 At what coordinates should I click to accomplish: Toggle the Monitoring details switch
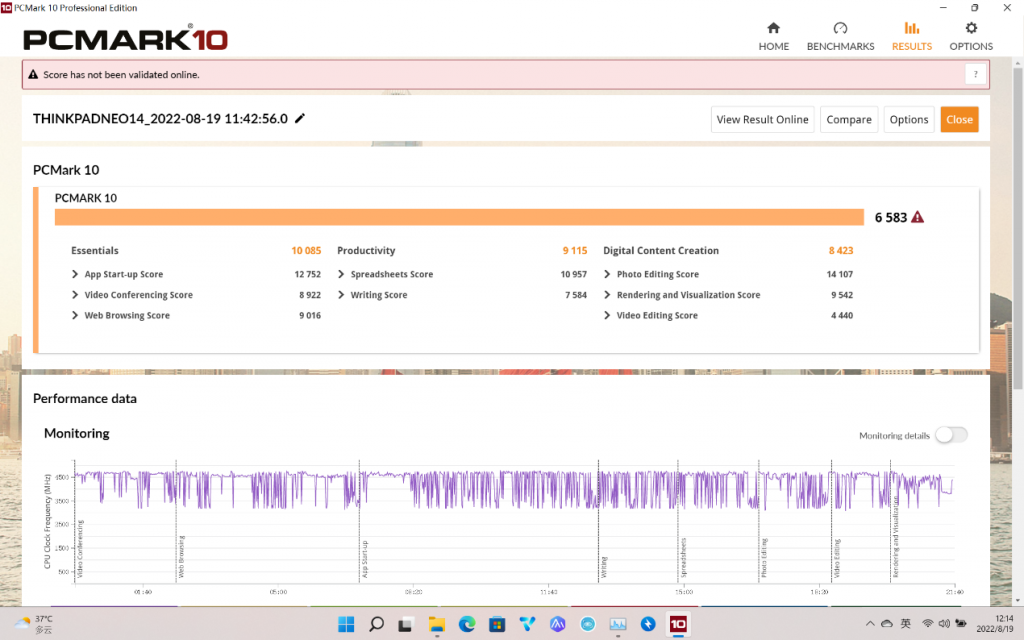[951, 435]
